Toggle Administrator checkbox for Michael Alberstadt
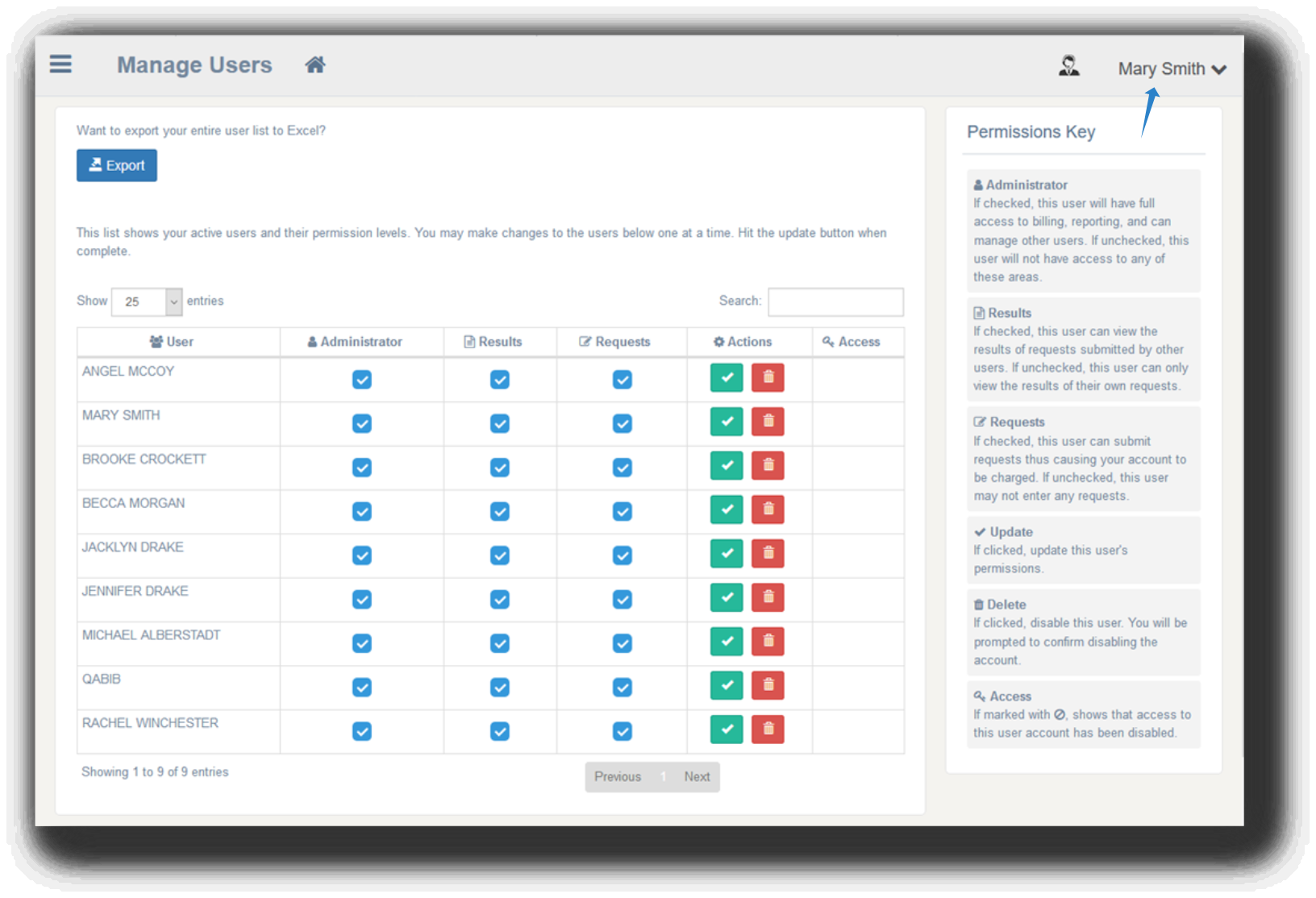The width and height of the screenshot is (1316, 898). [362, 643]
